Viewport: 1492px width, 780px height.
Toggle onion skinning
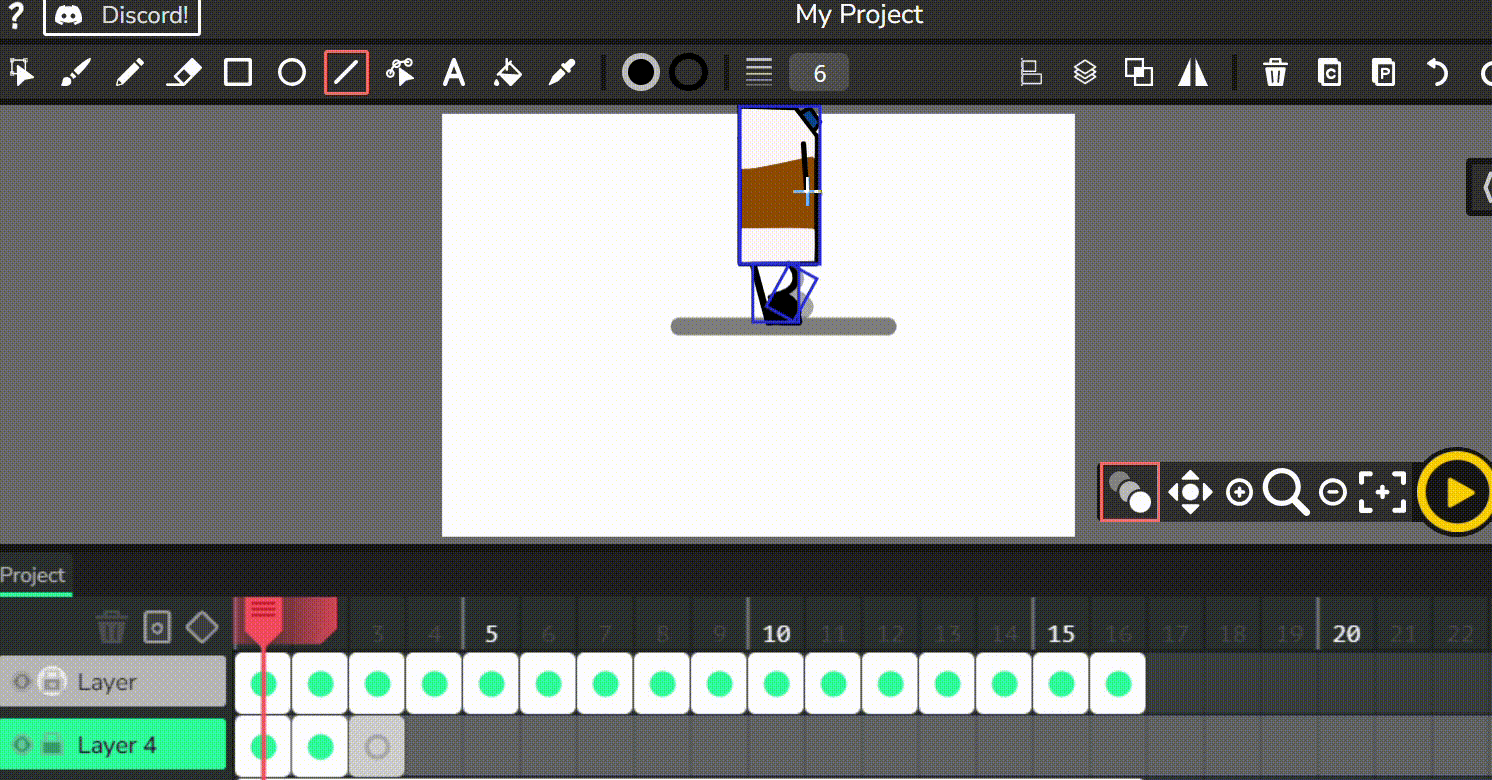1129,492
